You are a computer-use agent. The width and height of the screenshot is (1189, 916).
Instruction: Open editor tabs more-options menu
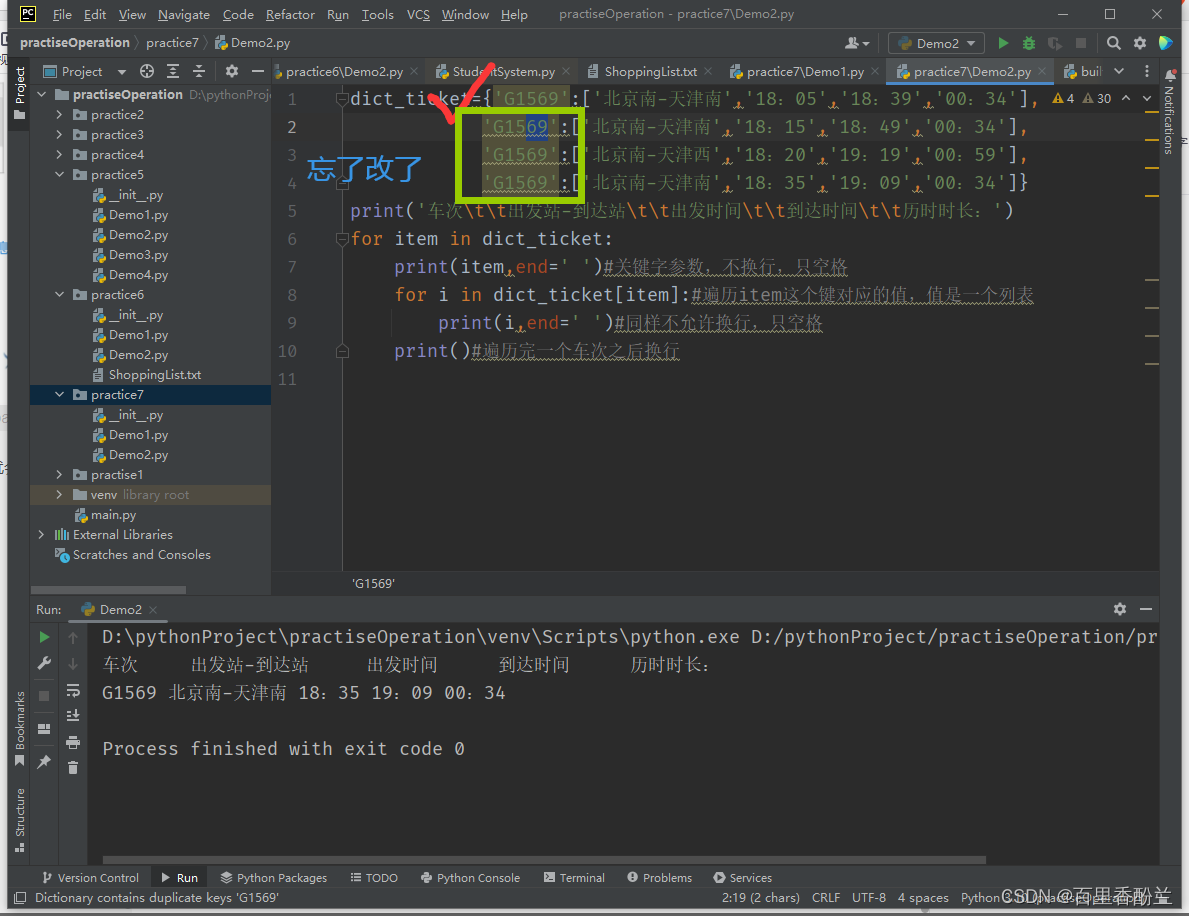(x=1147, y=71)
